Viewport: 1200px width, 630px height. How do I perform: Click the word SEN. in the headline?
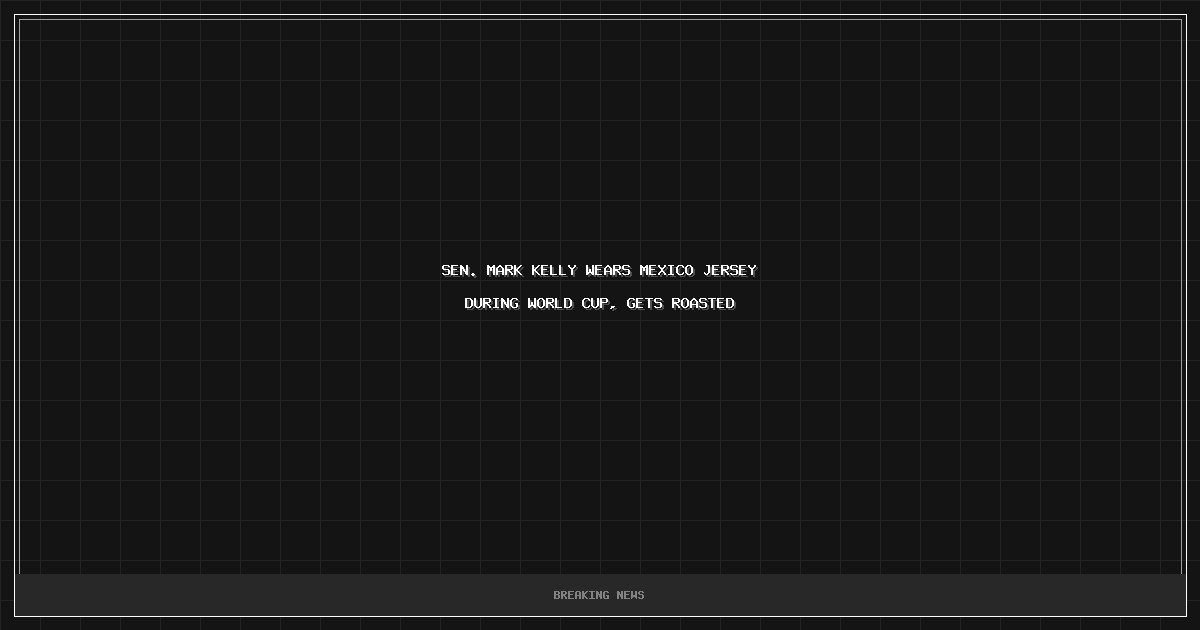459,271
